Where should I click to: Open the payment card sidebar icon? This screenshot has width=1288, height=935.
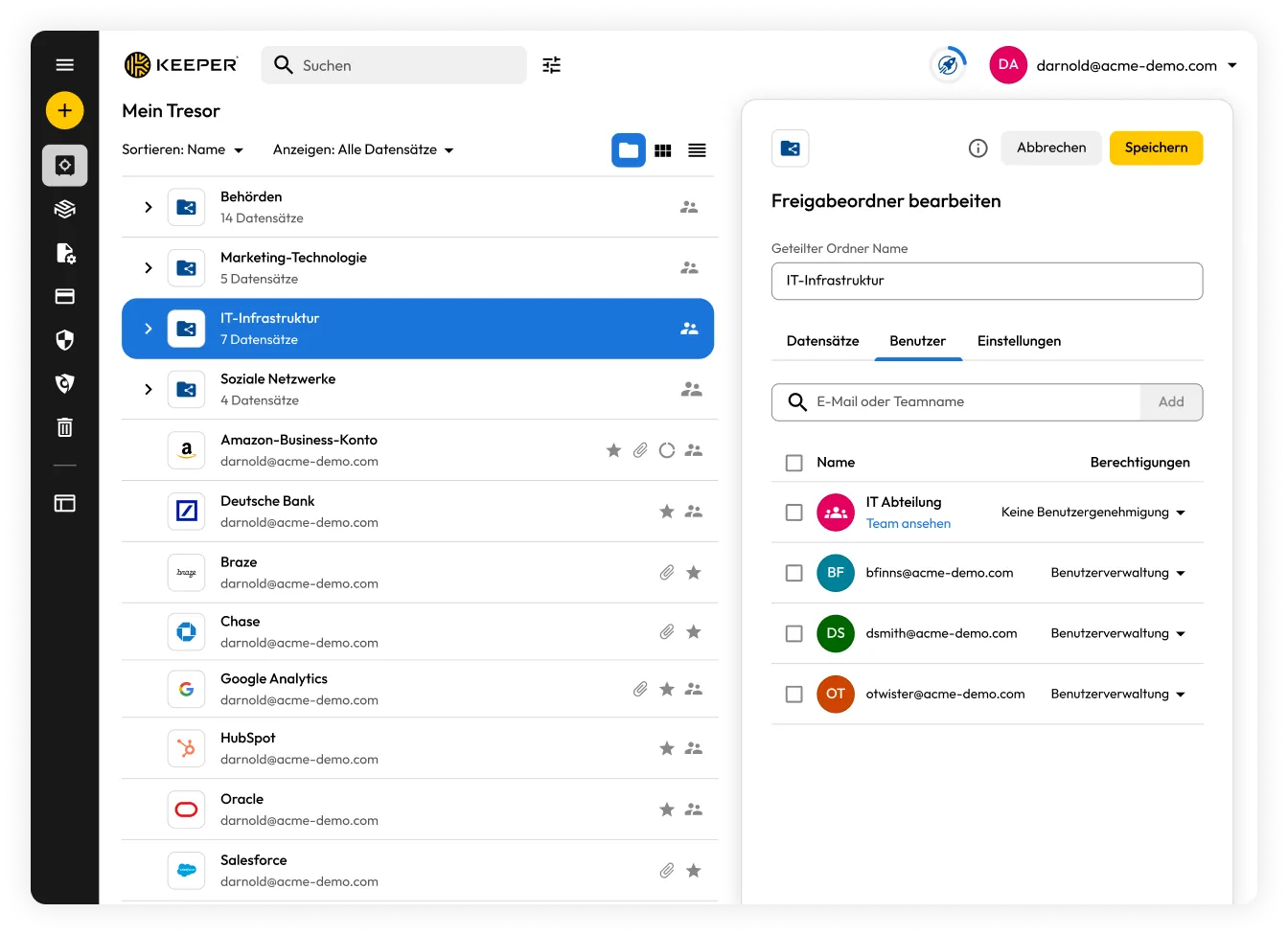[x=64, y=296]
